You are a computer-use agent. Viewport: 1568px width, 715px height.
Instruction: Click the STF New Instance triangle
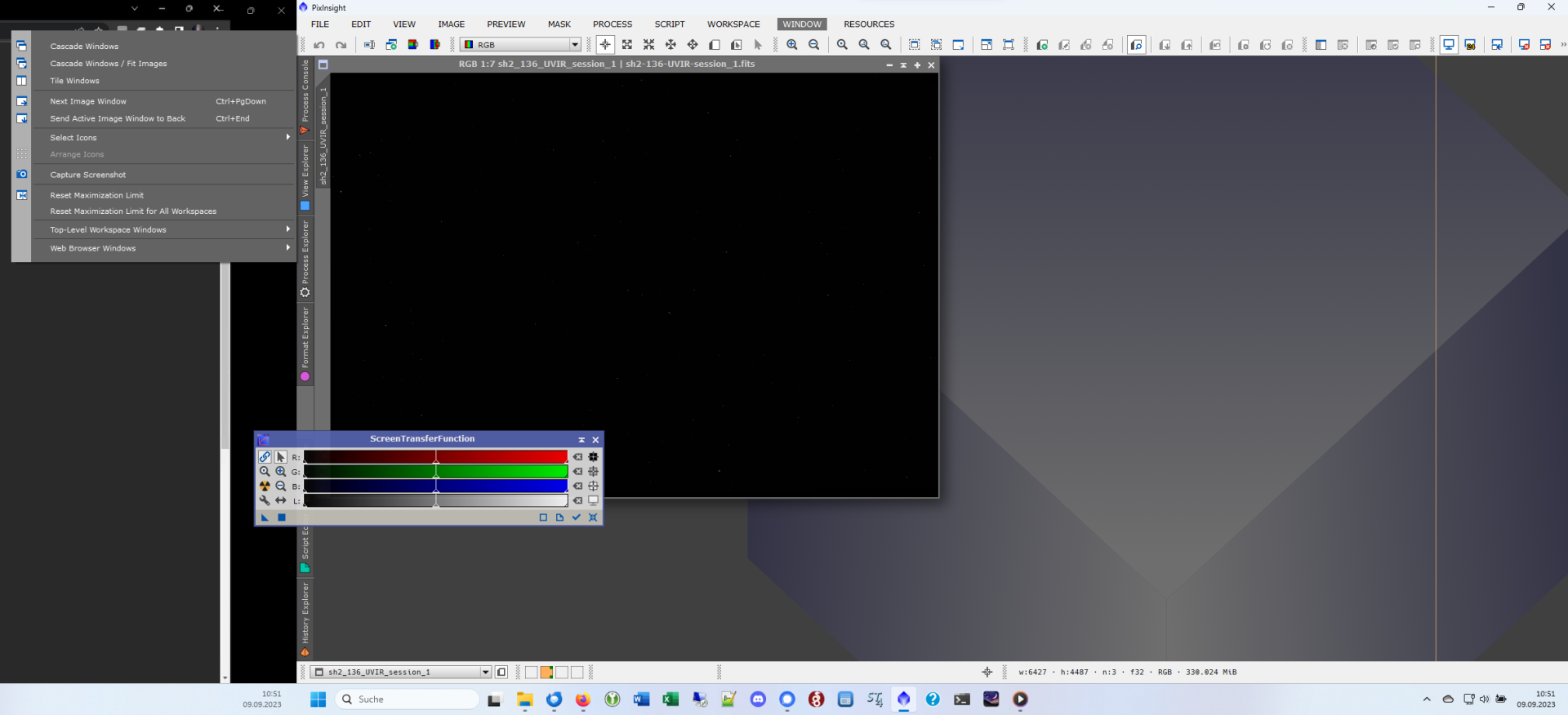[265, 517]
